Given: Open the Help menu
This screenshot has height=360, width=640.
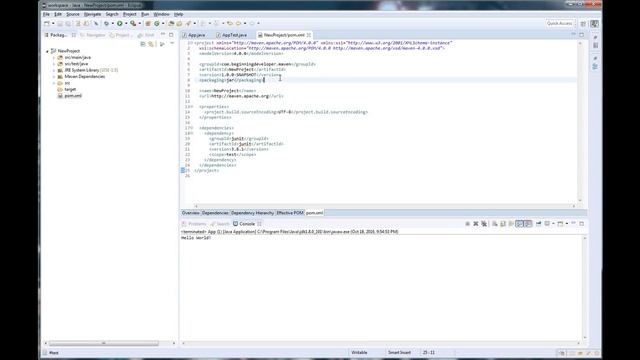Looking at the screenshot, I should pos(179,14).
